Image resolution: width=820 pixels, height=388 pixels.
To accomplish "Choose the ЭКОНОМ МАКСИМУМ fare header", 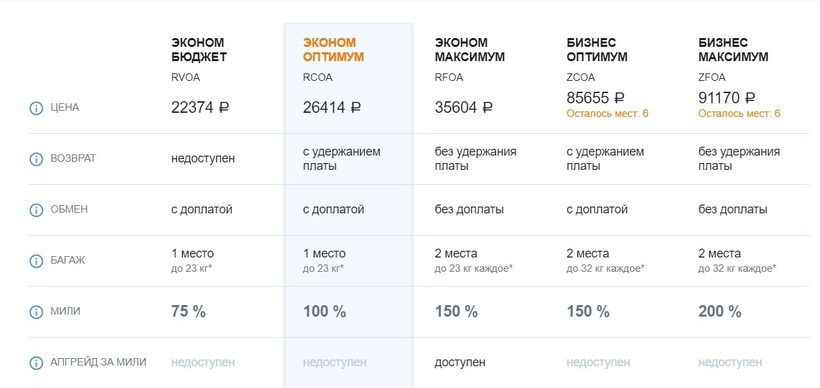I will pos(470,50).
